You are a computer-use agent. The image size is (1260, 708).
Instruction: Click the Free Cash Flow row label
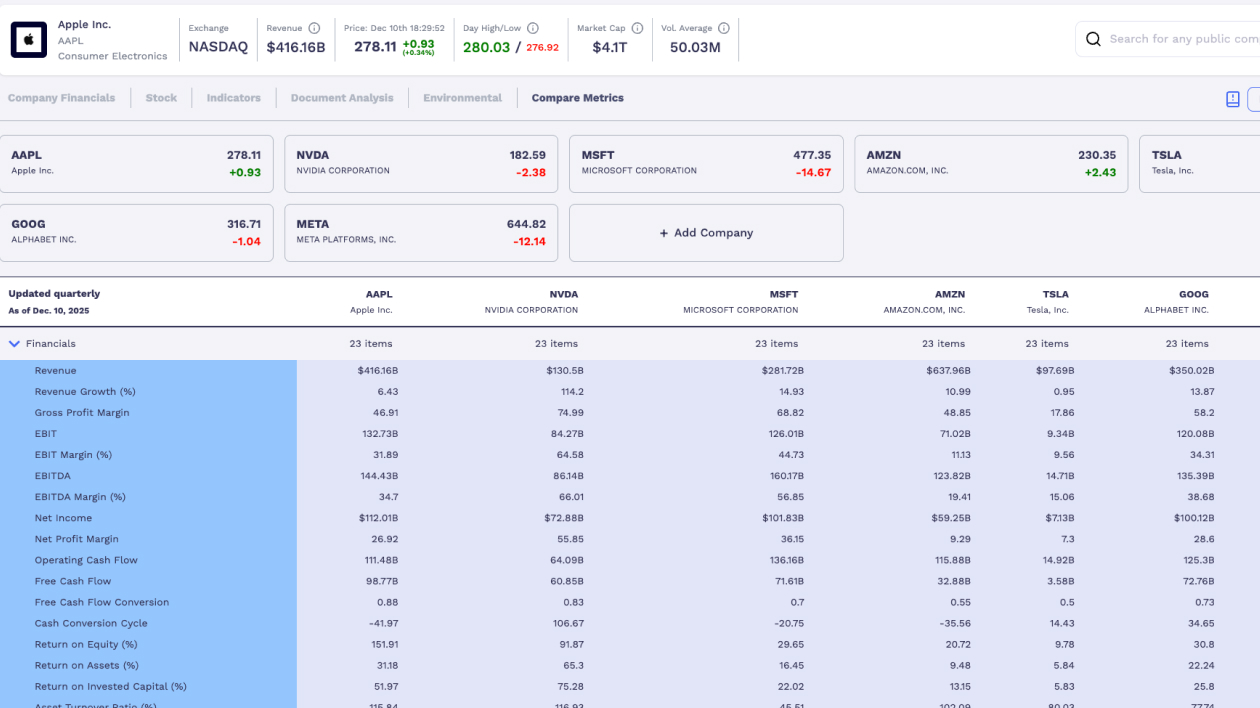(73, 581)
